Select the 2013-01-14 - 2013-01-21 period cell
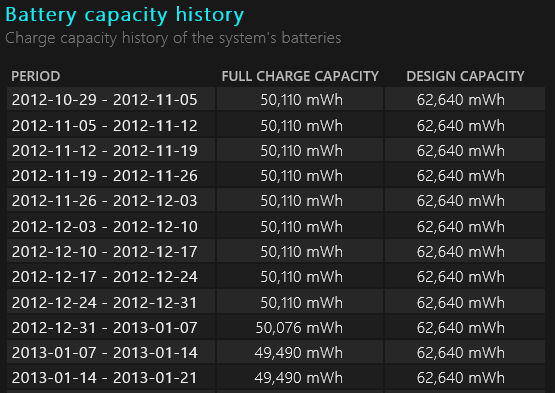 (x=111, y=378)
